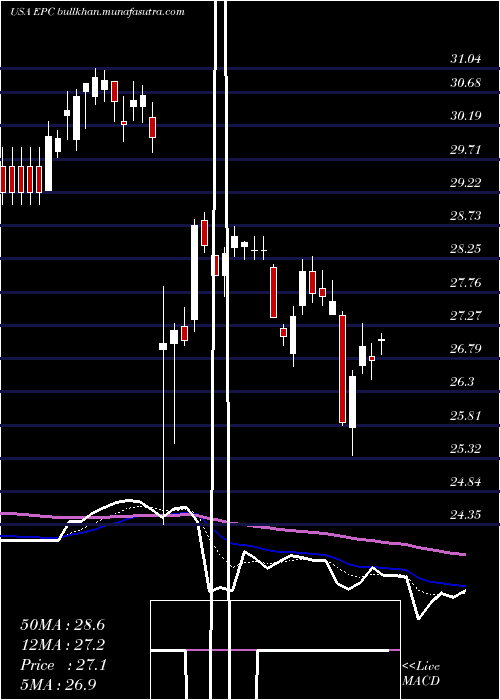Click the '5MA : 26.9' readout
Screen dimensions: 500x700
click(59, 684)
